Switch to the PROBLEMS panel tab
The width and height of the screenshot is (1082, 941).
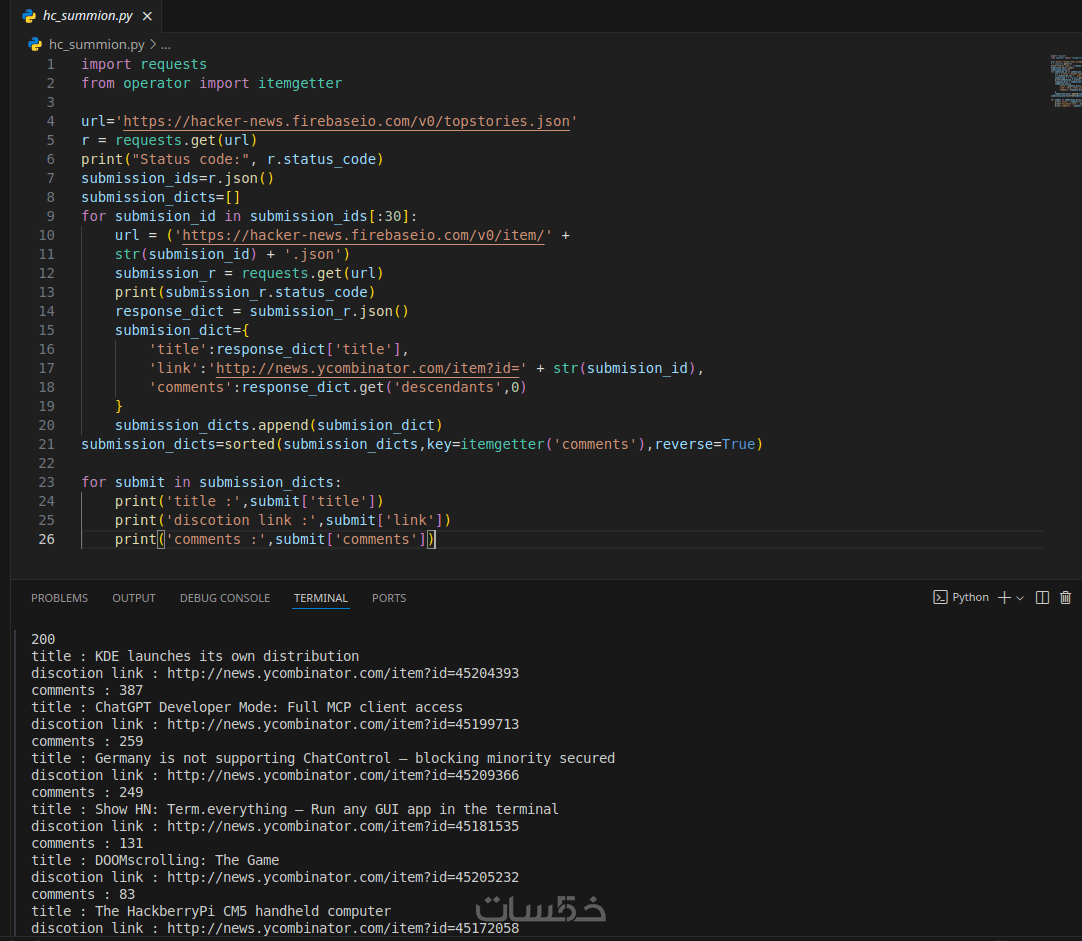point(59,598)
